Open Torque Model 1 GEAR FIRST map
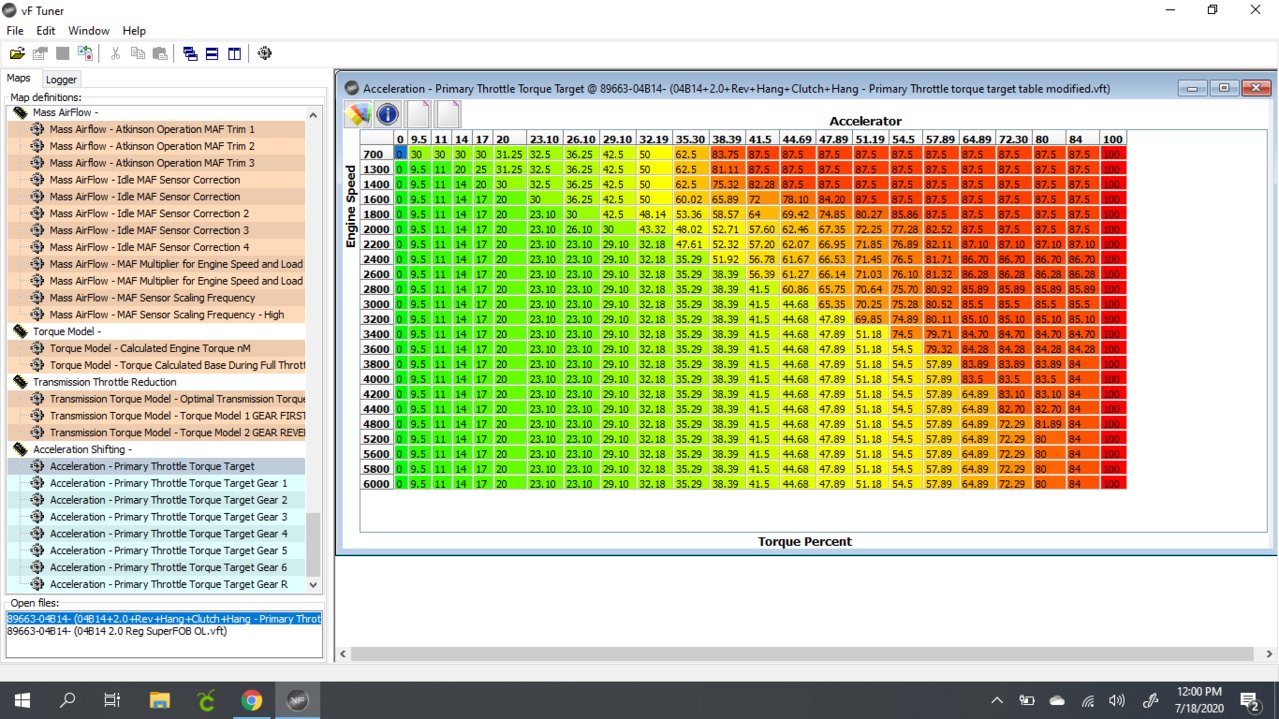The height and width of the screenshot is (719, 1279). click(x=177, y=416)
